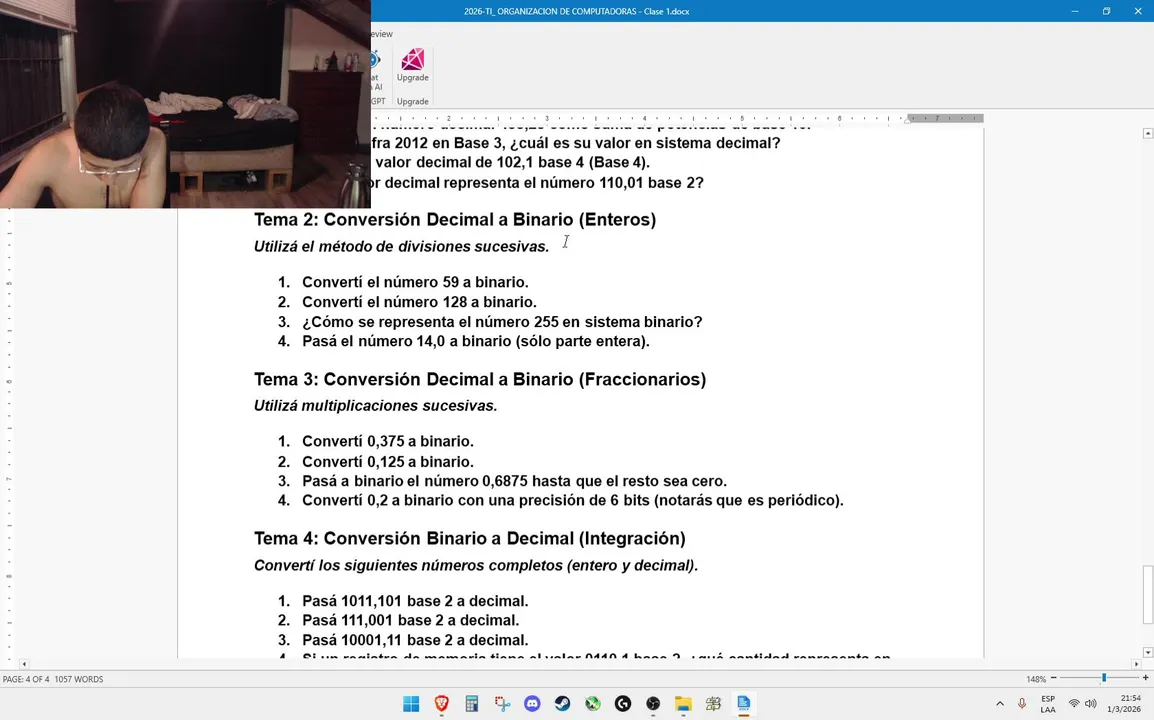Click the line 'Pasá 10001,11 base 2 a decimal.'
The image size is (1154, 720).
coord(415,640)
